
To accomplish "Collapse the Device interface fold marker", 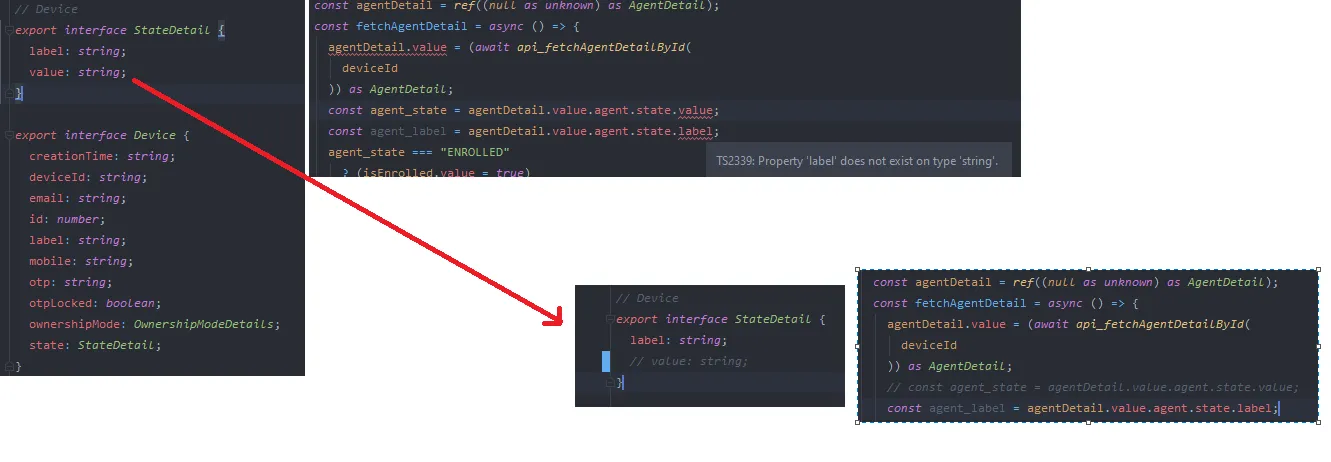I will coord(10,135).
